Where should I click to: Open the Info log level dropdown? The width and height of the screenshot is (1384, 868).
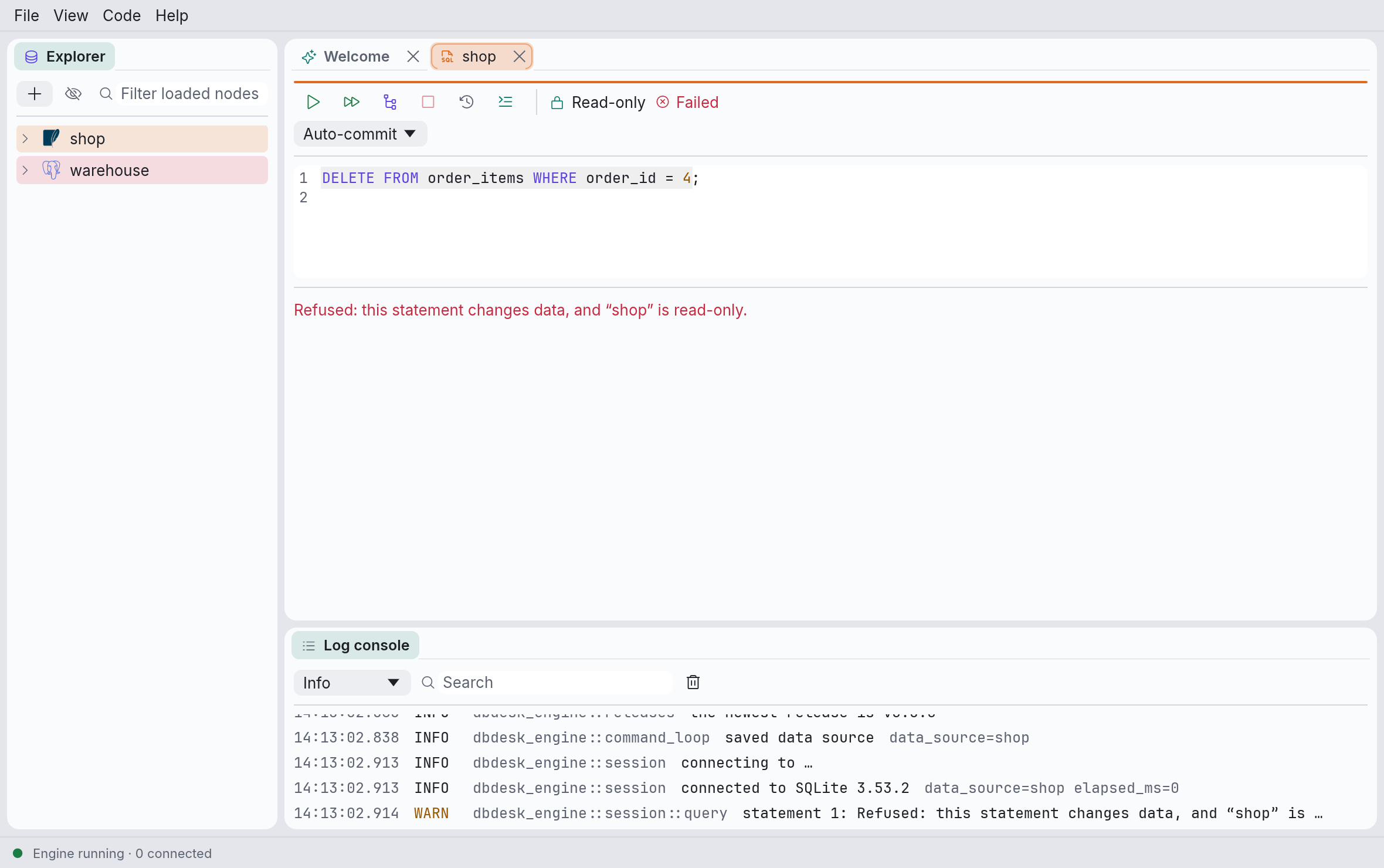coord(352,683)
